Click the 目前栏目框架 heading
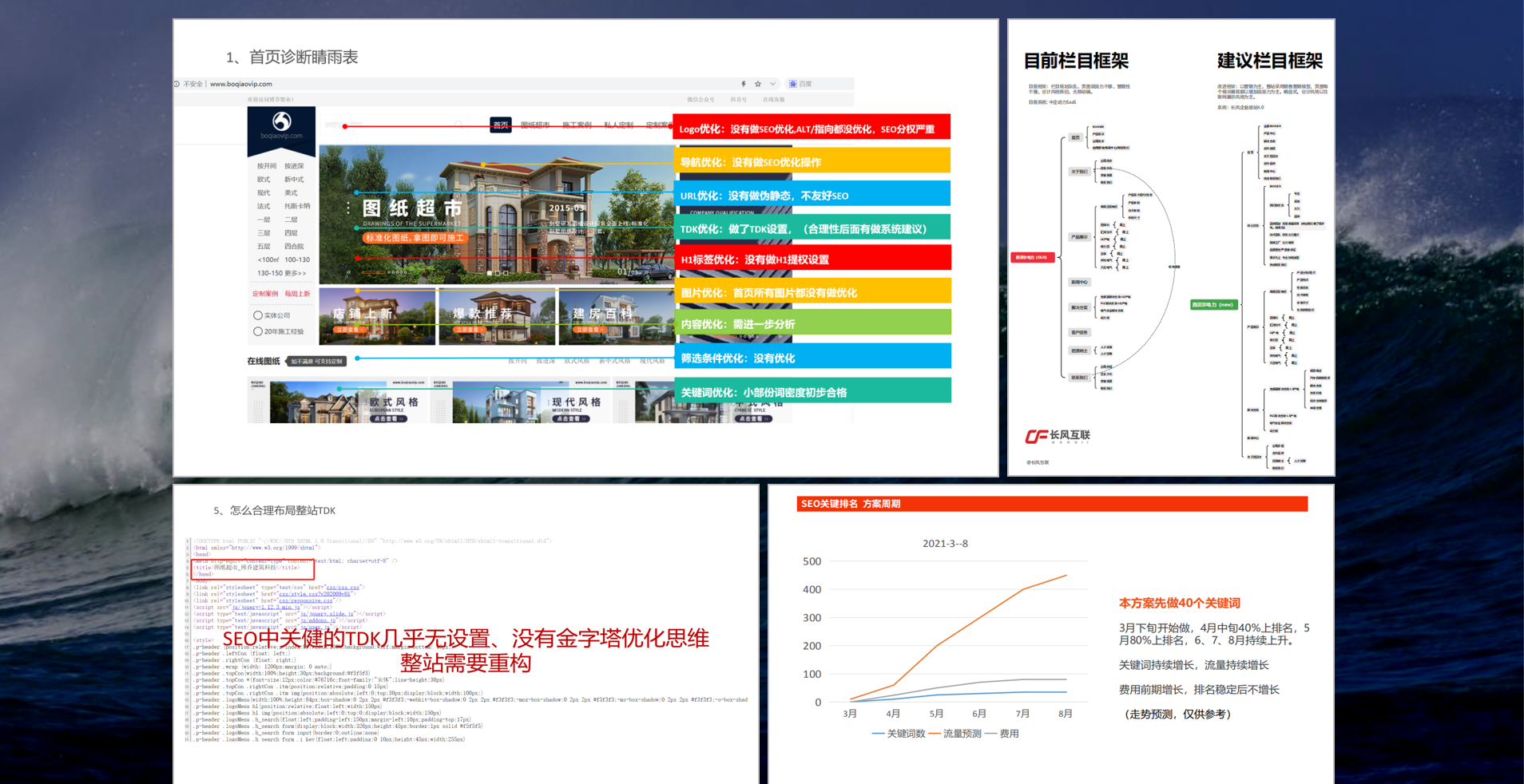Screen dimensions: 1524x784 1076,61
